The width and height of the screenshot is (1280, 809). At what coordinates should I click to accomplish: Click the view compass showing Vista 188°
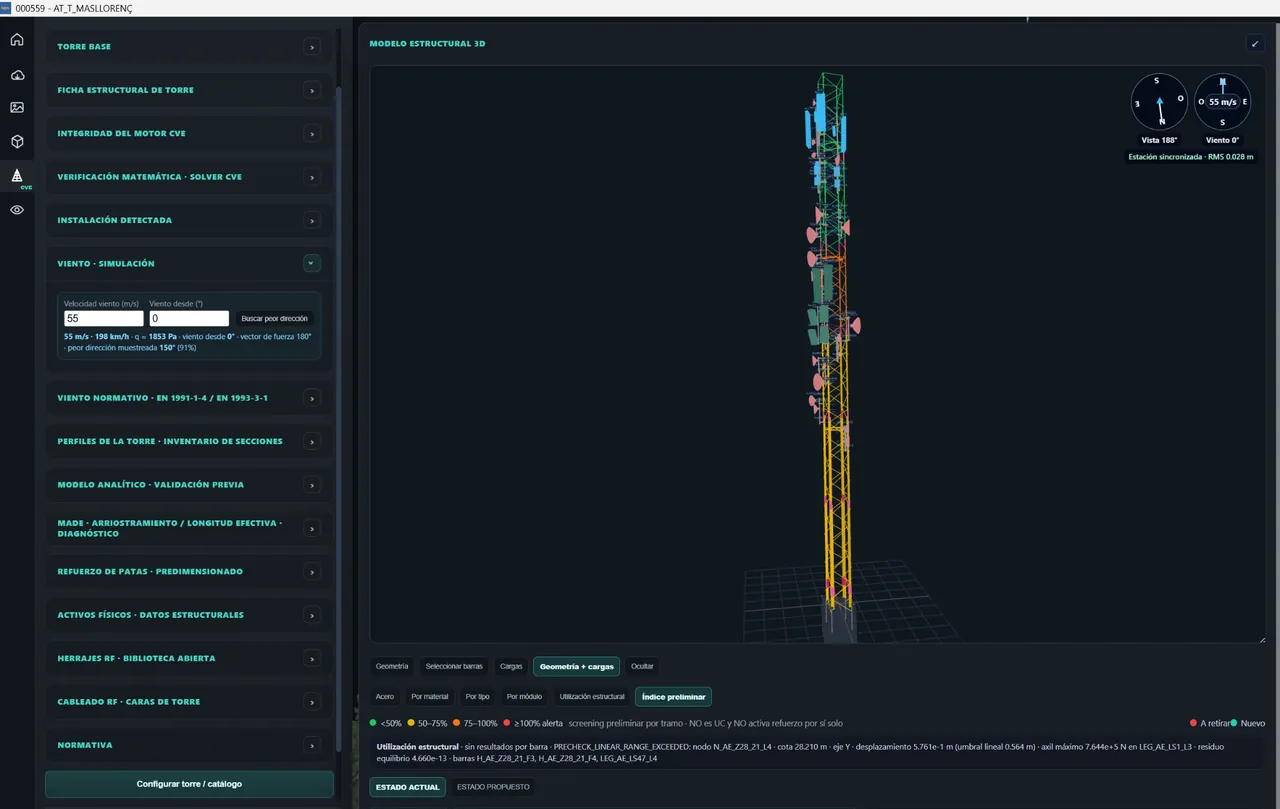pos(1159,102)
